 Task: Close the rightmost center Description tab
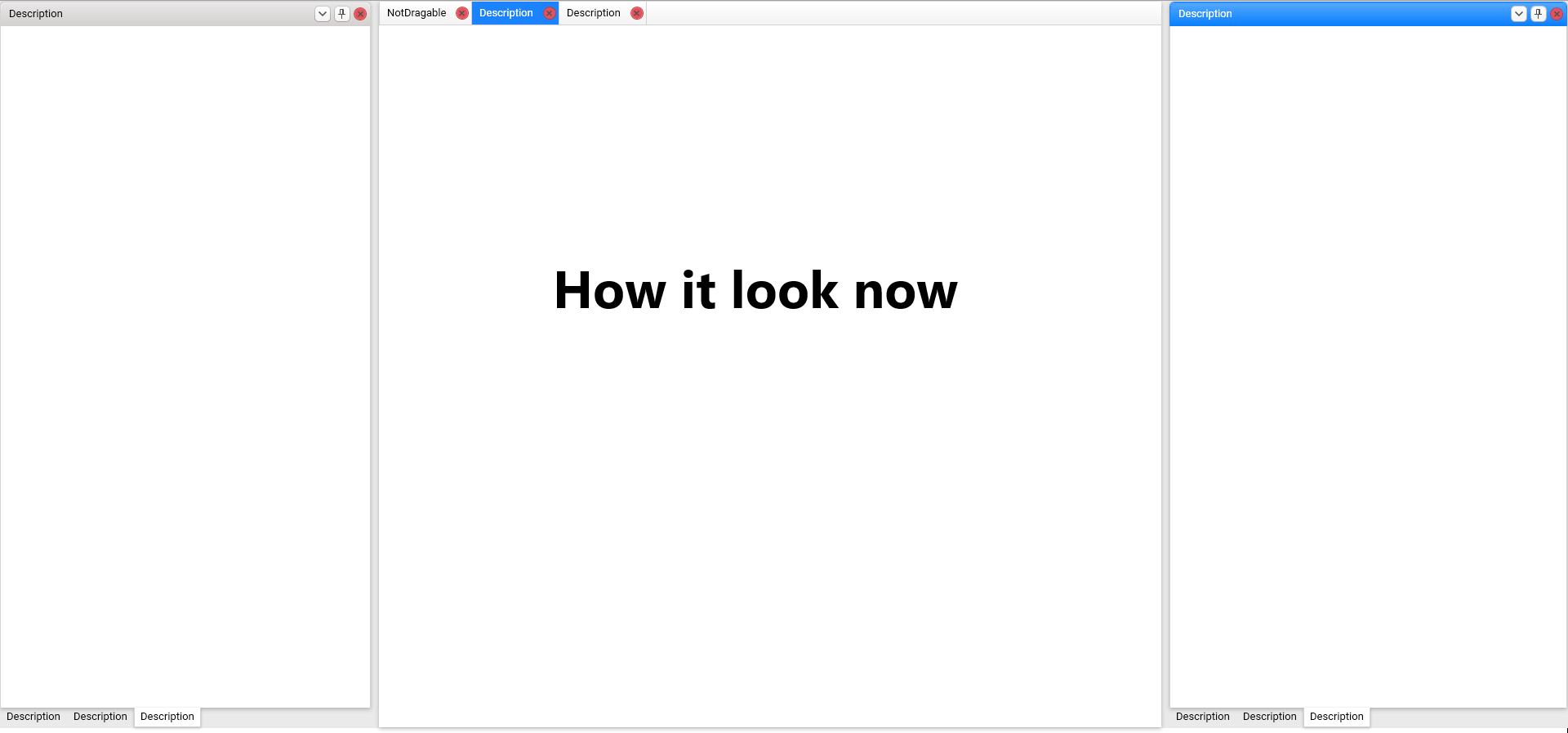(637, 13)
